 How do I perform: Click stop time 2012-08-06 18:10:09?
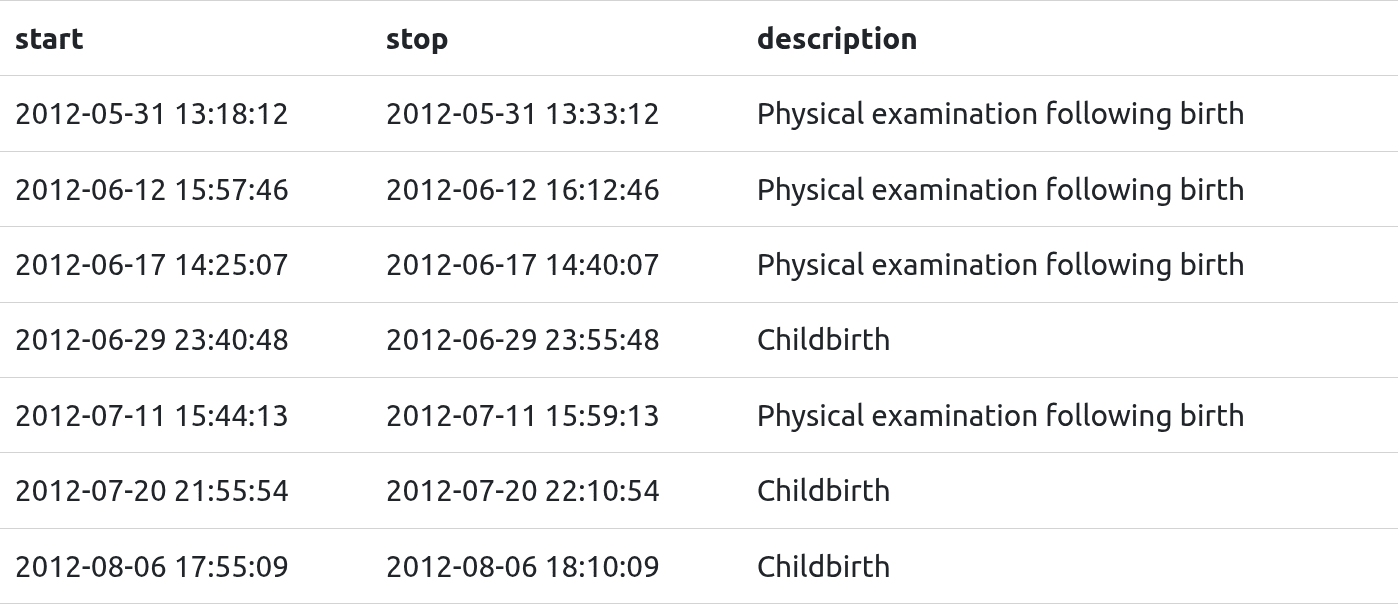click(x=522, y=567)
